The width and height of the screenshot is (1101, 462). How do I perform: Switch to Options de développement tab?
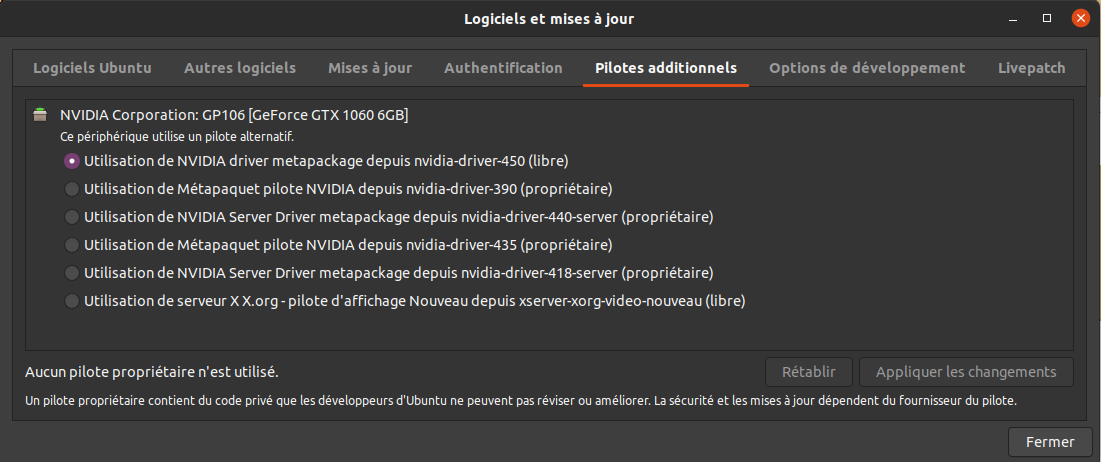tap(867, 68)
